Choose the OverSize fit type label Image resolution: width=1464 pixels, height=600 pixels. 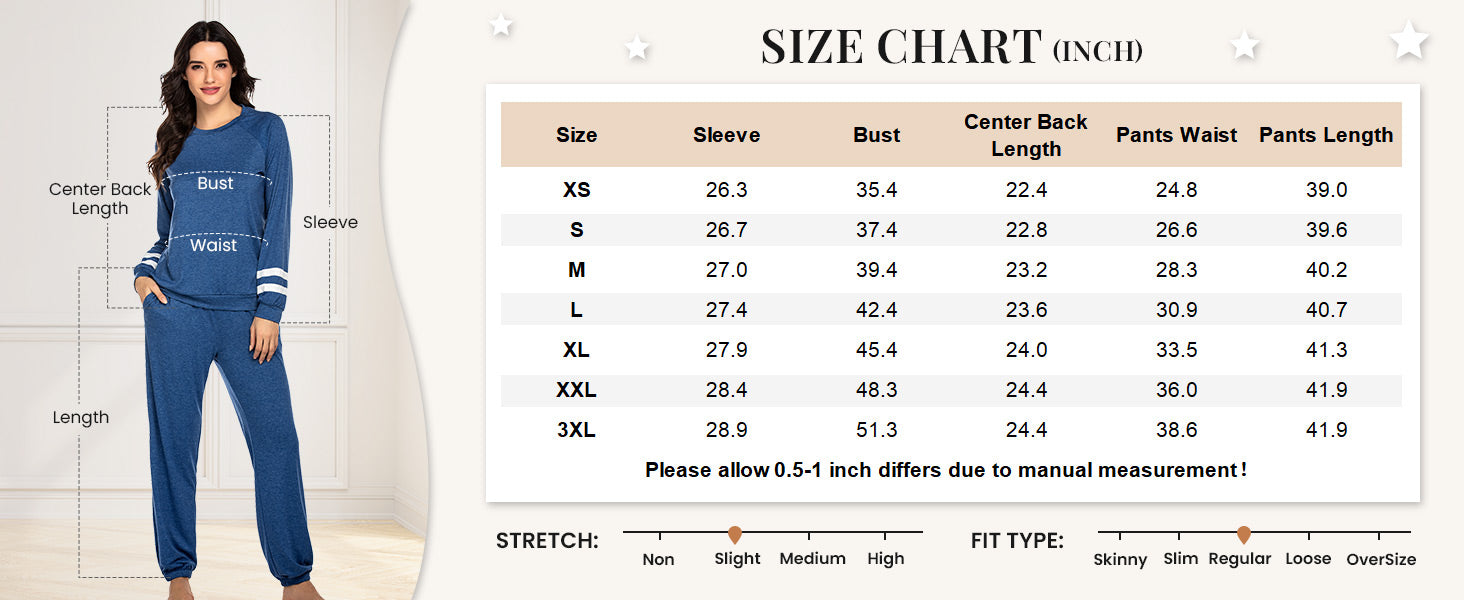click(x=1381, y=559)
